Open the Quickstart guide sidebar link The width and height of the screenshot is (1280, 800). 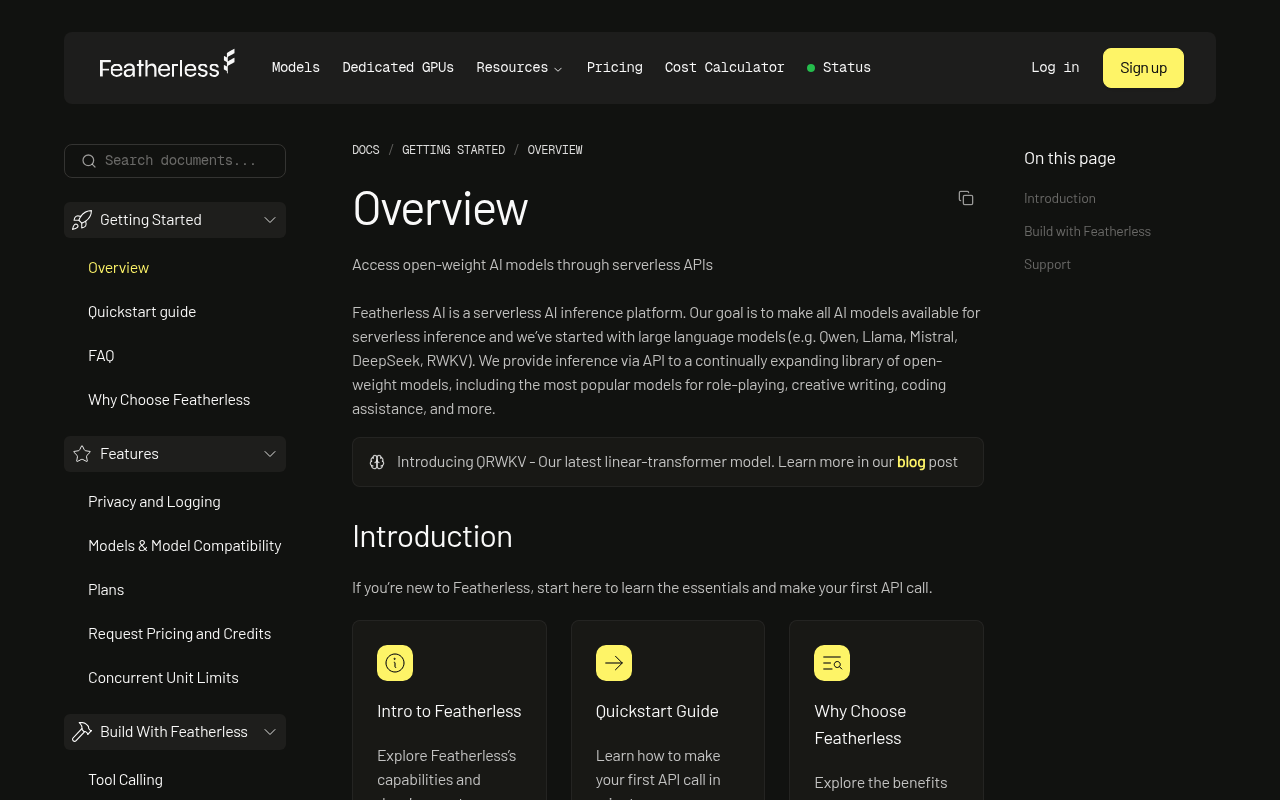tap(142, 312)
